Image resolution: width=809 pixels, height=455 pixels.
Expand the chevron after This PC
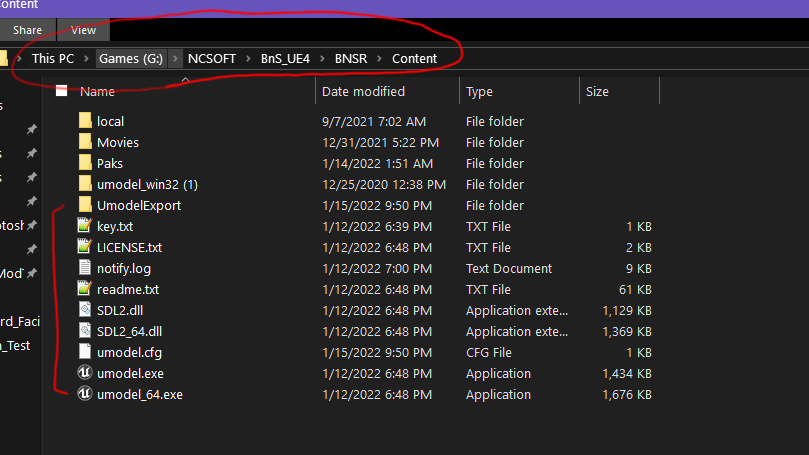tap(86, 58)
